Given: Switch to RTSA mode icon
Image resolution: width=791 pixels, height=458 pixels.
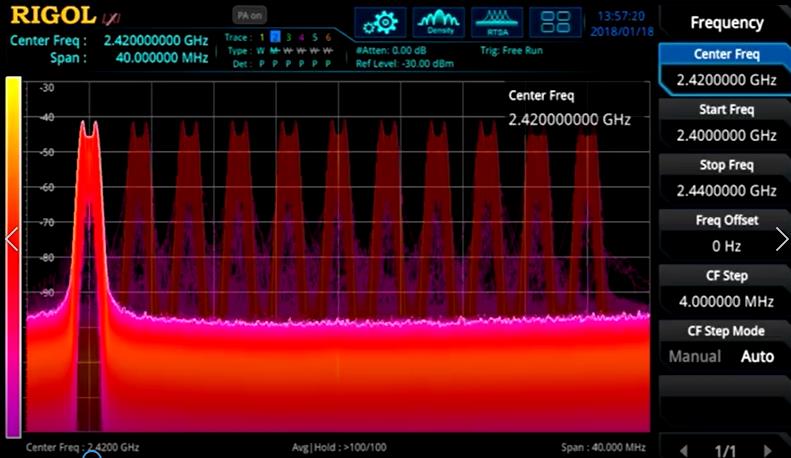Looking at the screenshot, I should click(497, 22).
